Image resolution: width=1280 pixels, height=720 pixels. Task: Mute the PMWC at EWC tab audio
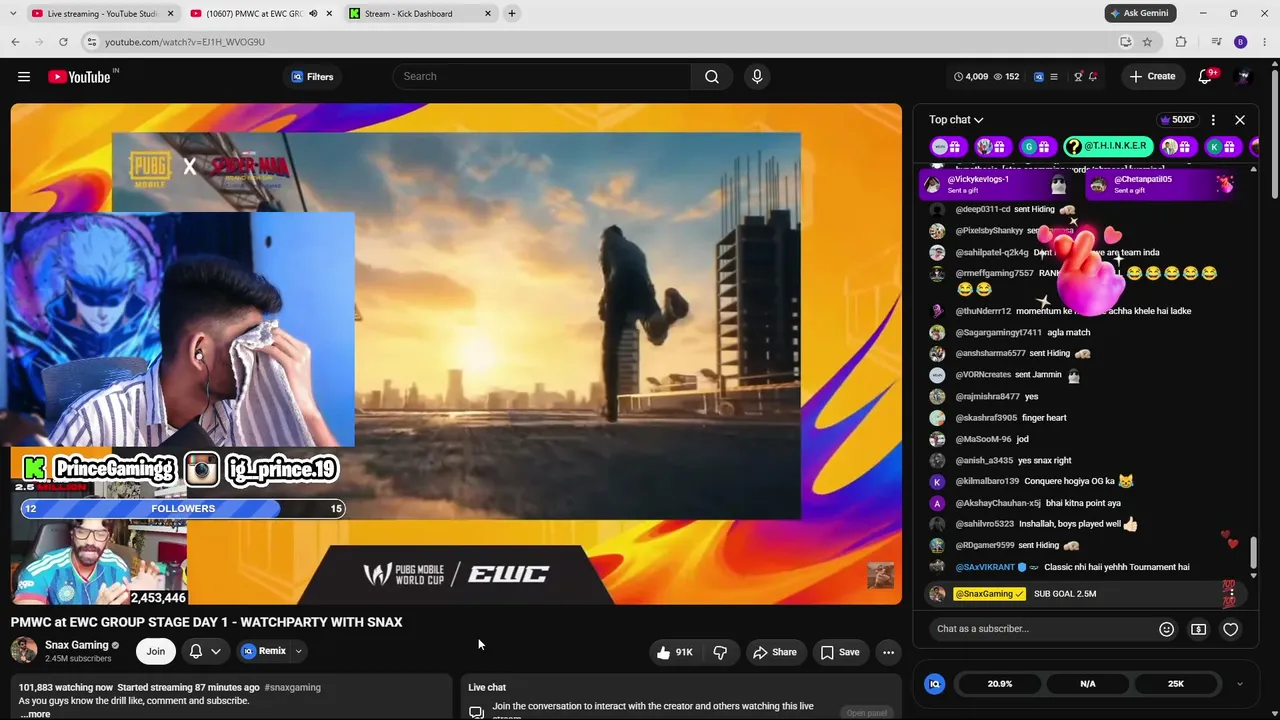[313, 14]
